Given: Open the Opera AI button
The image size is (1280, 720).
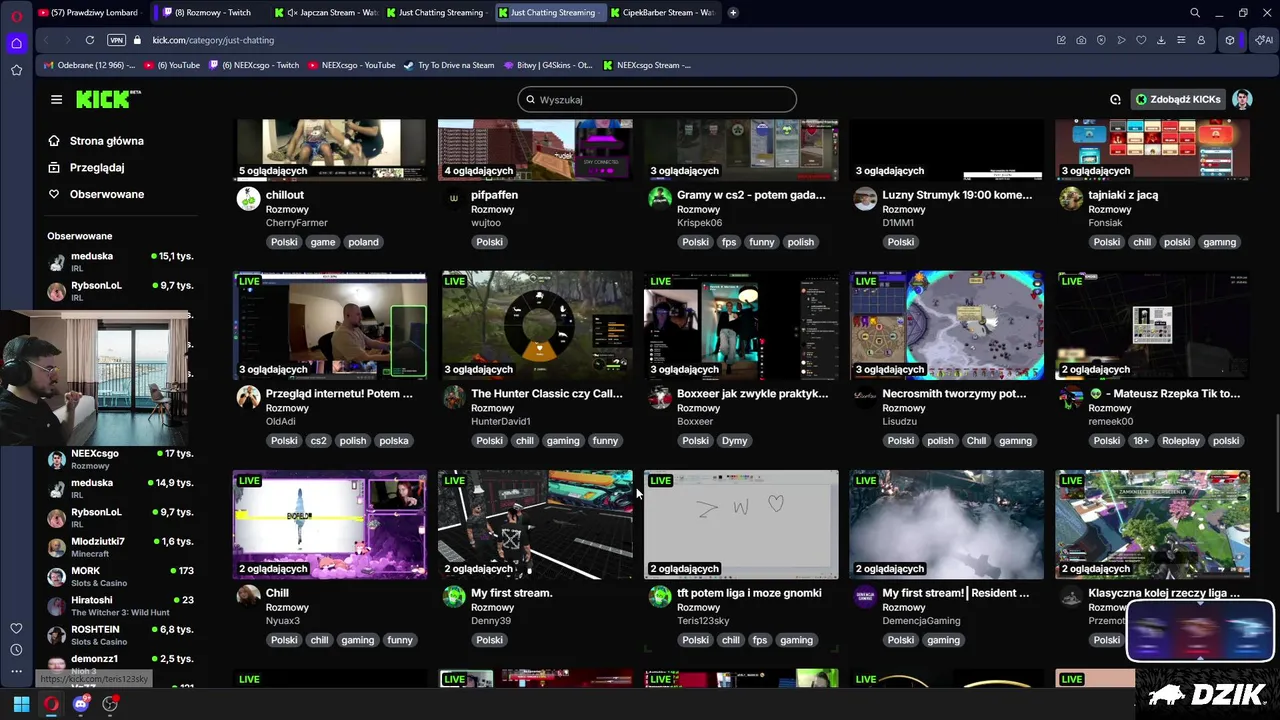Looking at the screenshot, I should [1263, 40].
